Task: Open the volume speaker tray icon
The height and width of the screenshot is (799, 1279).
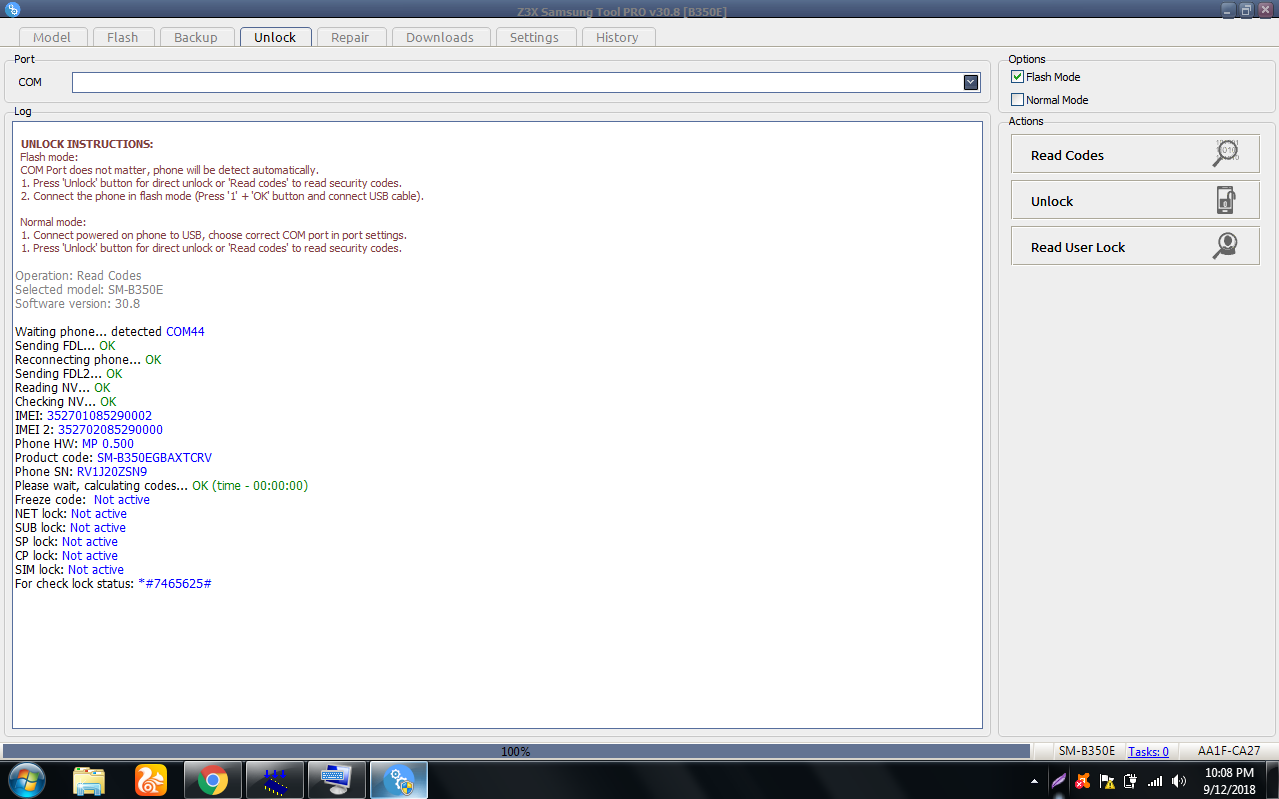Action: (1179, 781)
